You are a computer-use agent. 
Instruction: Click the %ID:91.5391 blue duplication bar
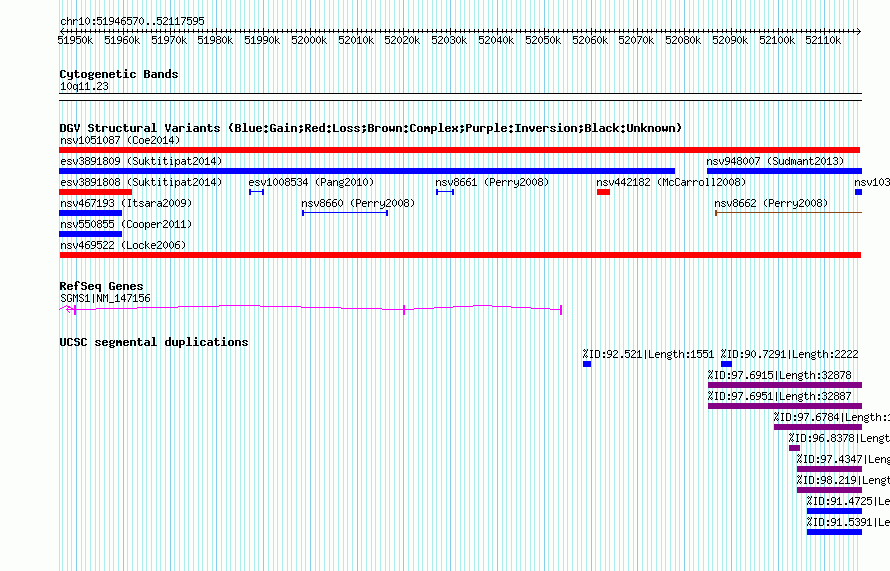pyautogui.click(x=834, y=532)
